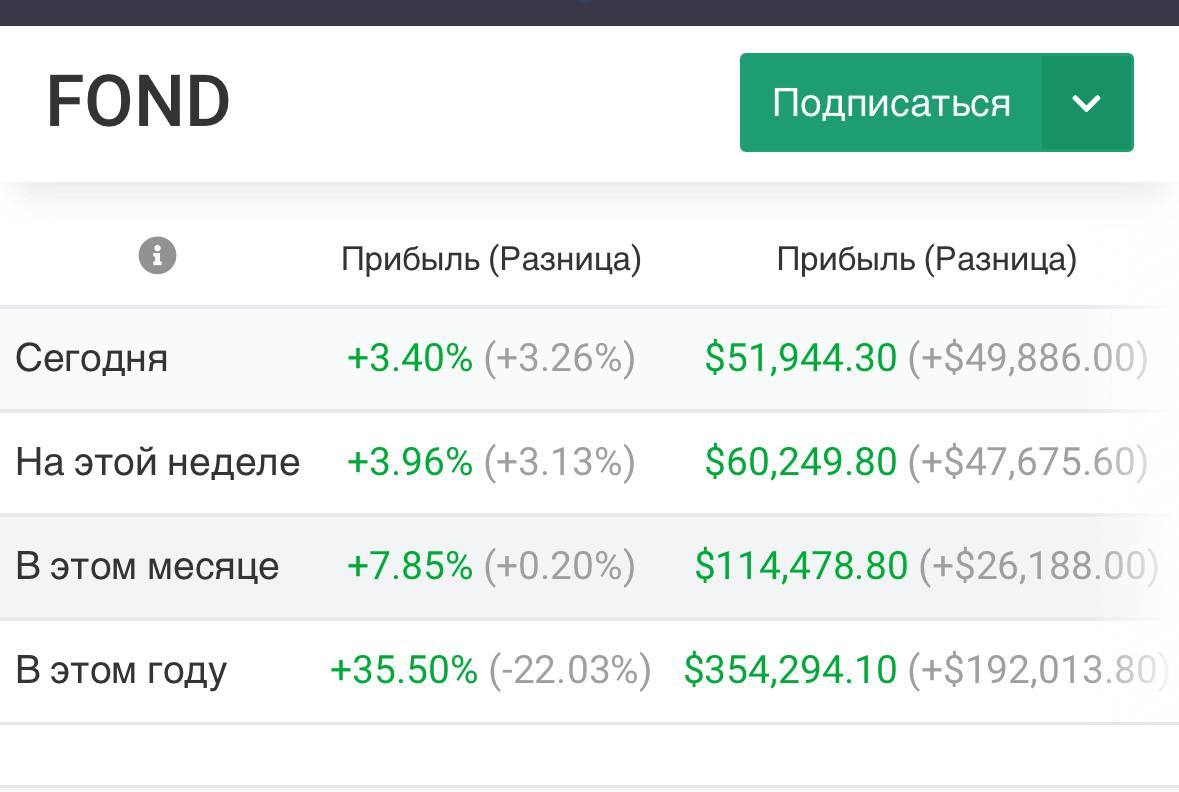Image resolution: width=1179 pixels, height=792 pixels.
Task: Click the percent Прибыль (Разница) column header
Action: click(x=491, y=259)
